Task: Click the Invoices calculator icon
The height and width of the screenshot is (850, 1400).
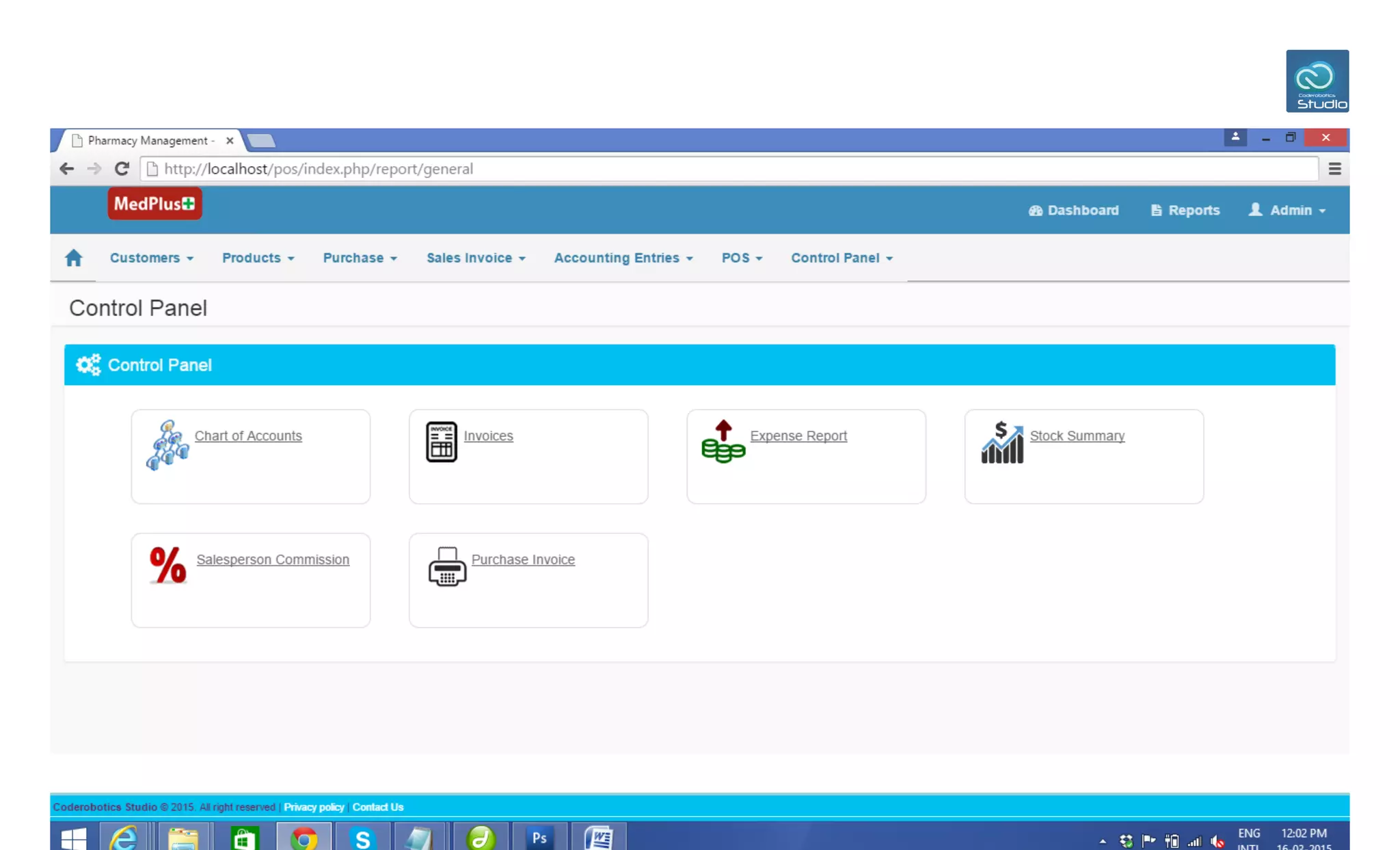Action: (x=441, y=442)
